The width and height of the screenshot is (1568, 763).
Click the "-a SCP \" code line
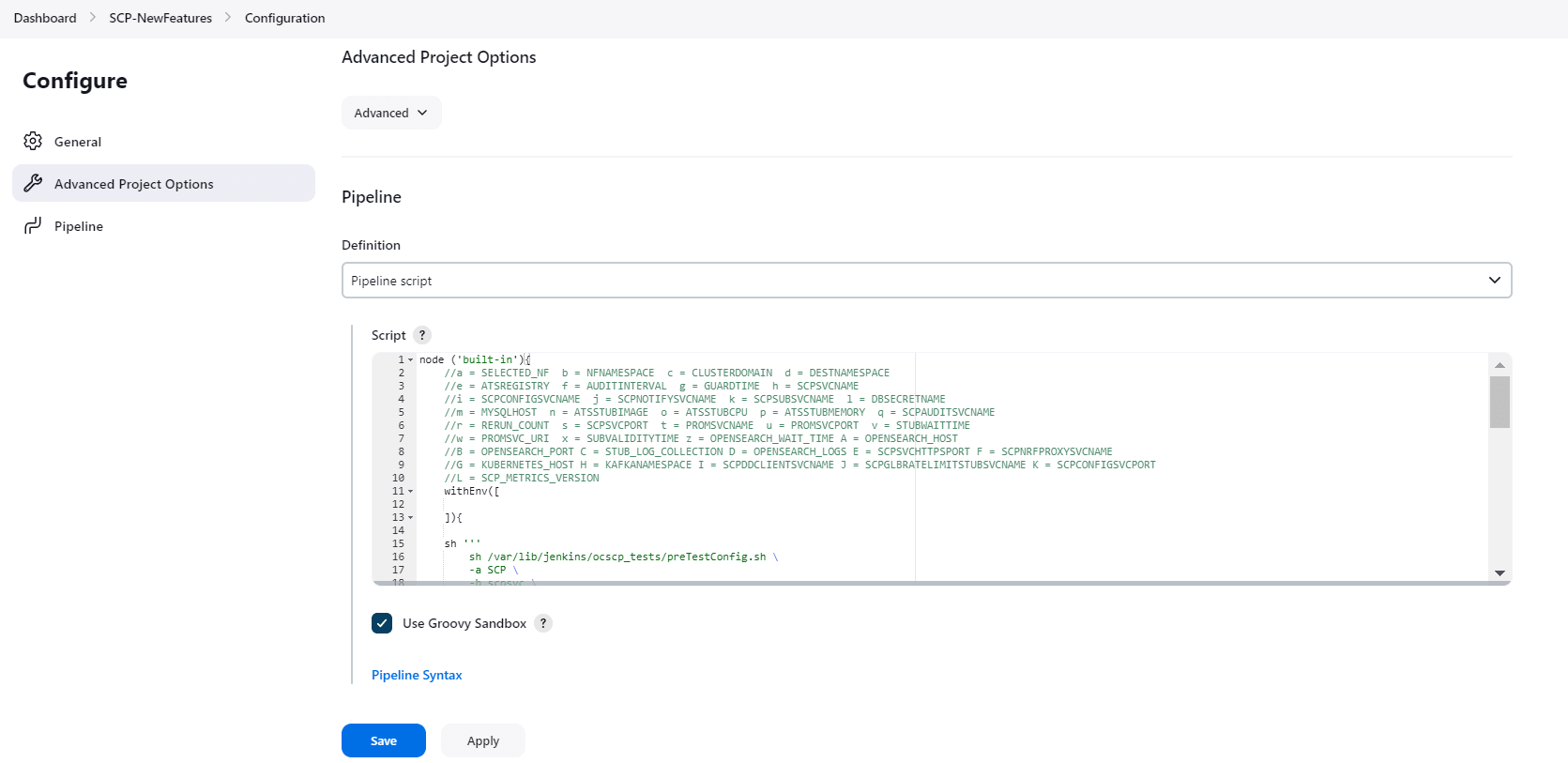[494, 570]
